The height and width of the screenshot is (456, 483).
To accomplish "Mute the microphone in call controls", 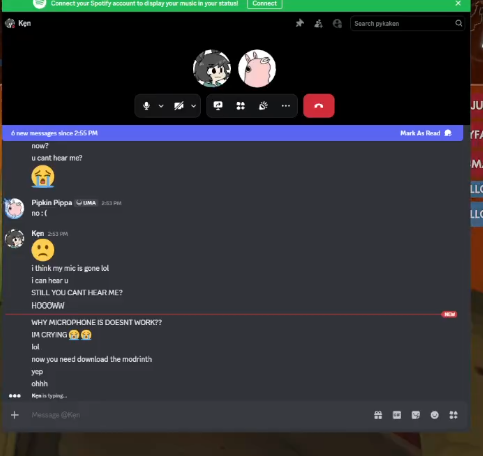I will (146, 106).
